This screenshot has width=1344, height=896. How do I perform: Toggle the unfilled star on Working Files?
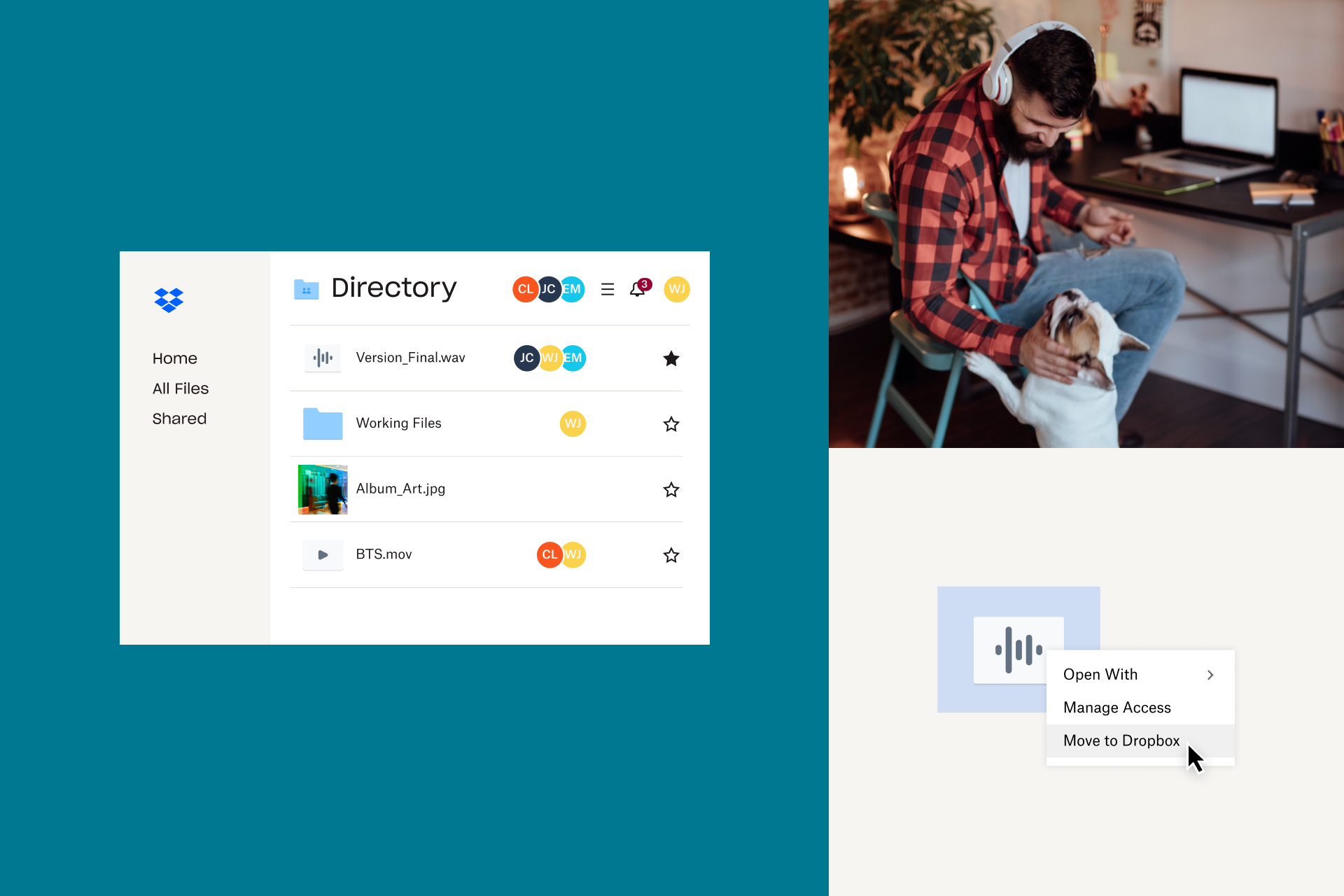coord(670,424)
